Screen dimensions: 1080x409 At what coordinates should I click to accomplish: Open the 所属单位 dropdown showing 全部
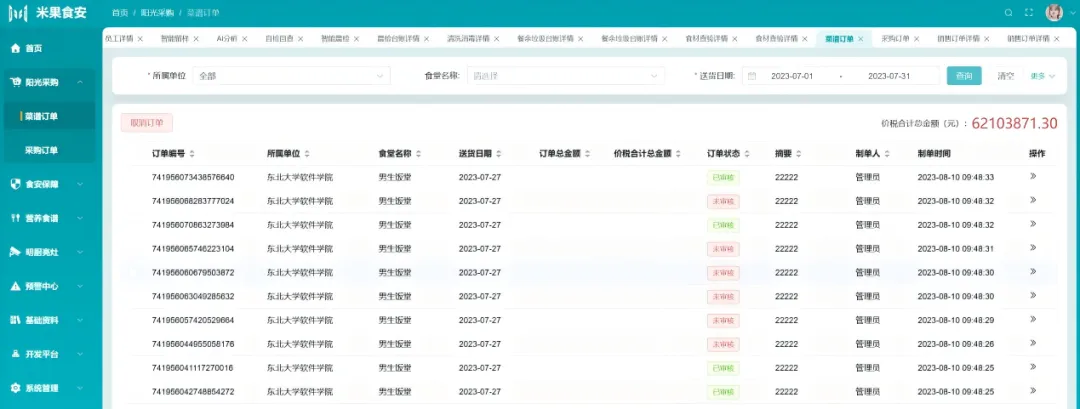[x=291, y=76]
